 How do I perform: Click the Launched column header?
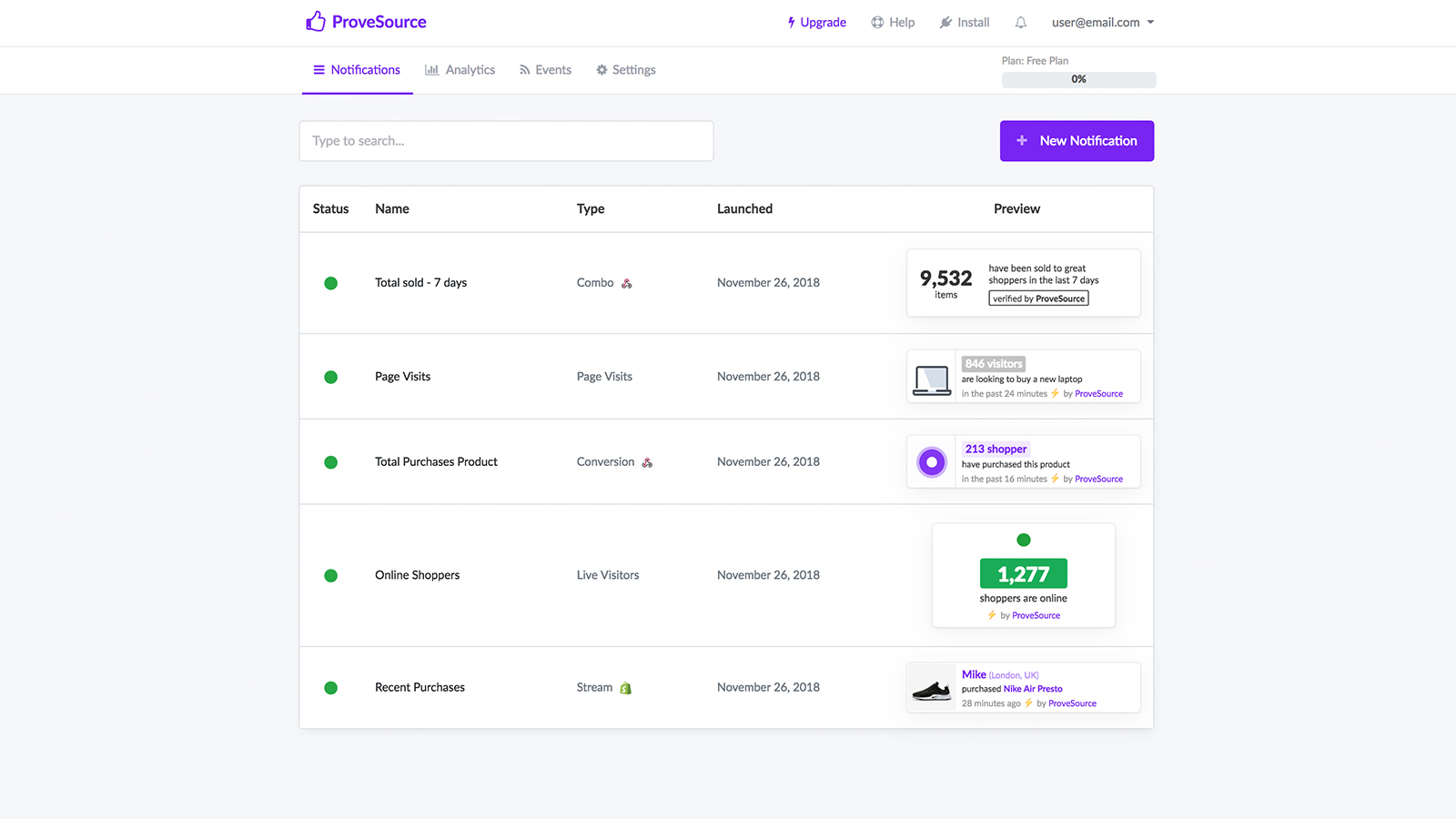click(x=744, y=209)
